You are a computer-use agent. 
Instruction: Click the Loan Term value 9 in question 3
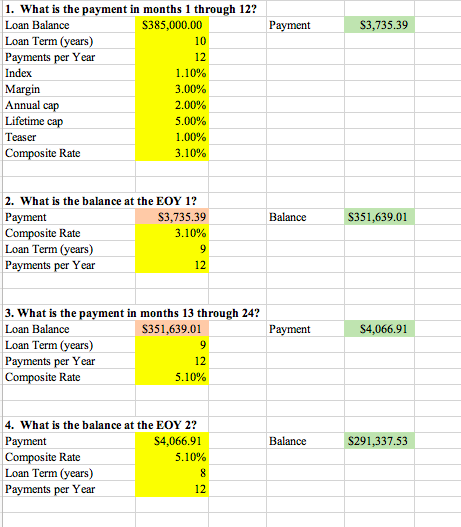(172, 345)
